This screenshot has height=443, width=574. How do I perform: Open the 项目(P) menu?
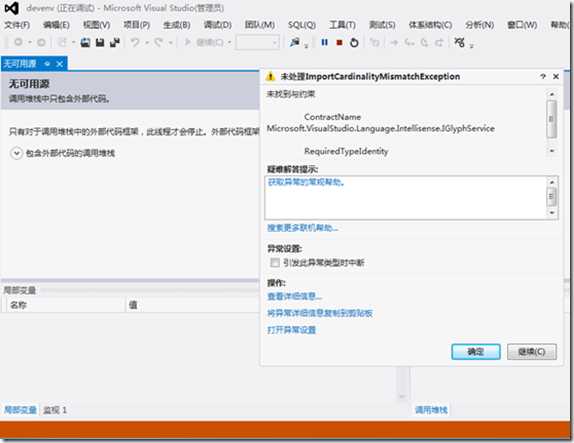(137, 25)
